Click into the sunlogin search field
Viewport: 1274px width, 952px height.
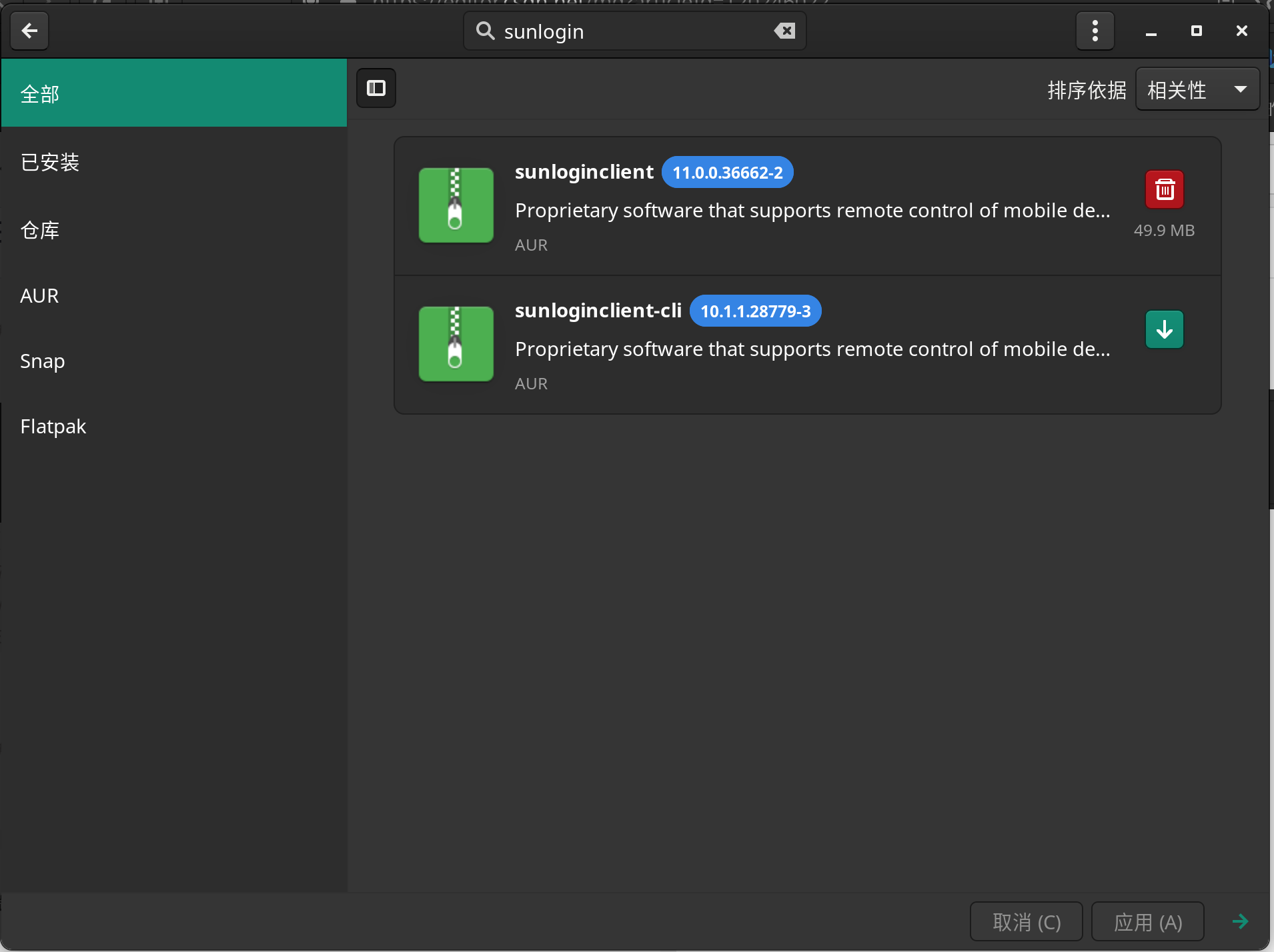(635, 31)
